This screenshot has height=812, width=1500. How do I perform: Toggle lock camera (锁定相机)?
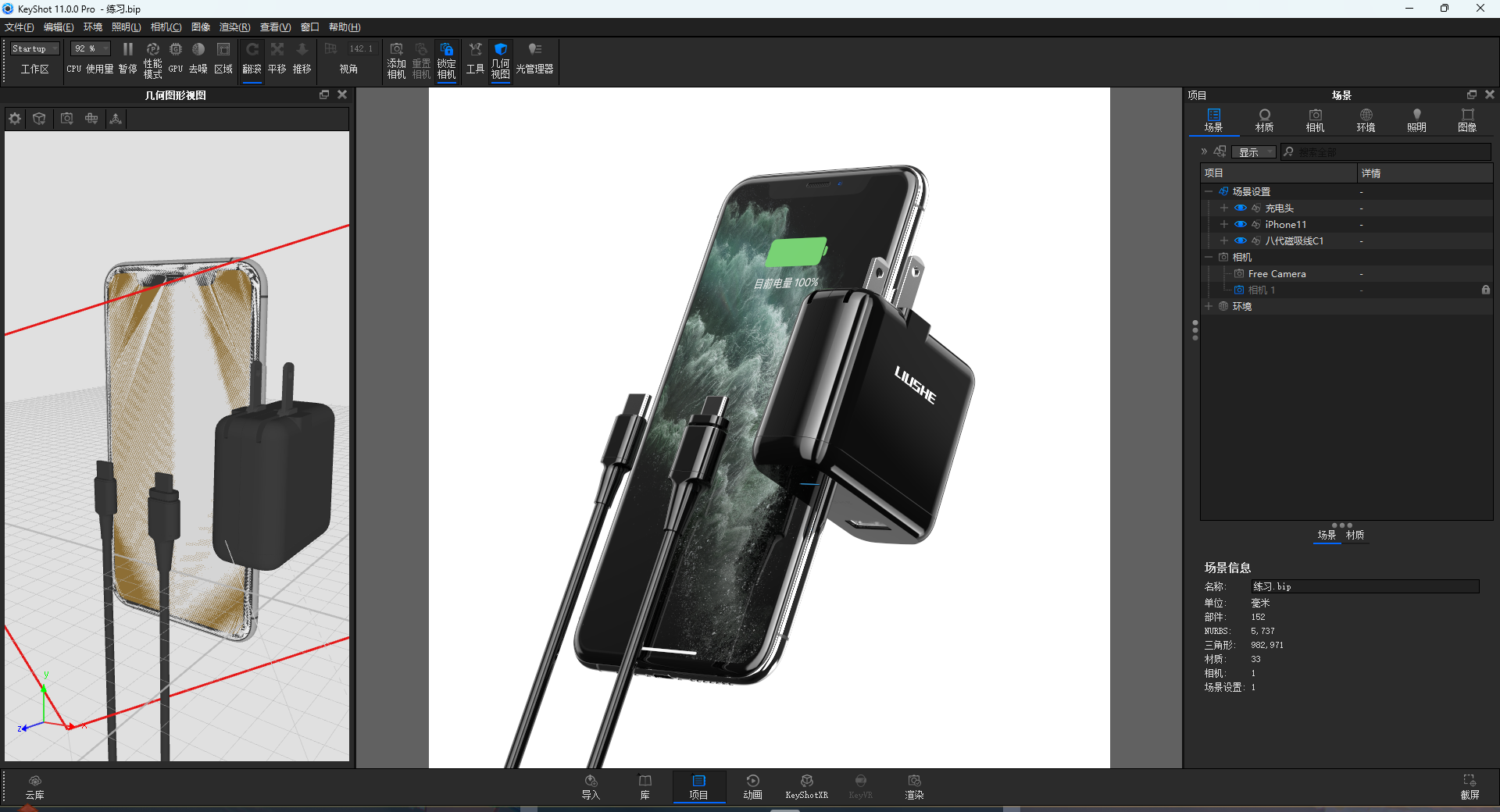[447, 60]
